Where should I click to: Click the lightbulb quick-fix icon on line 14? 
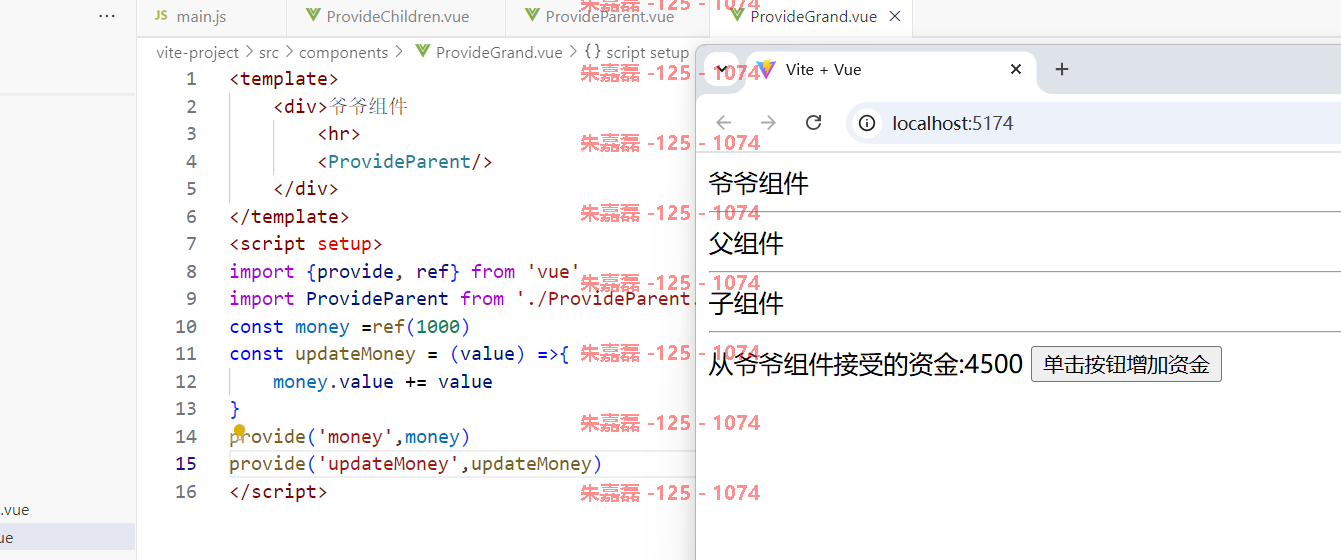click(239, 429)
